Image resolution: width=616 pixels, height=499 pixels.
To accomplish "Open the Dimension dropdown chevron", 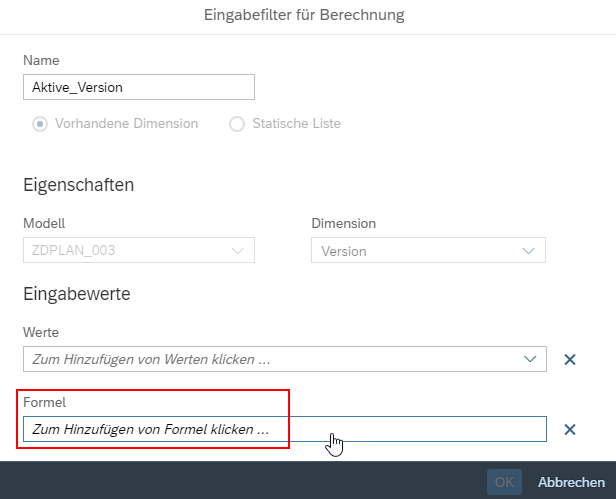I will (x=528, y=251).
